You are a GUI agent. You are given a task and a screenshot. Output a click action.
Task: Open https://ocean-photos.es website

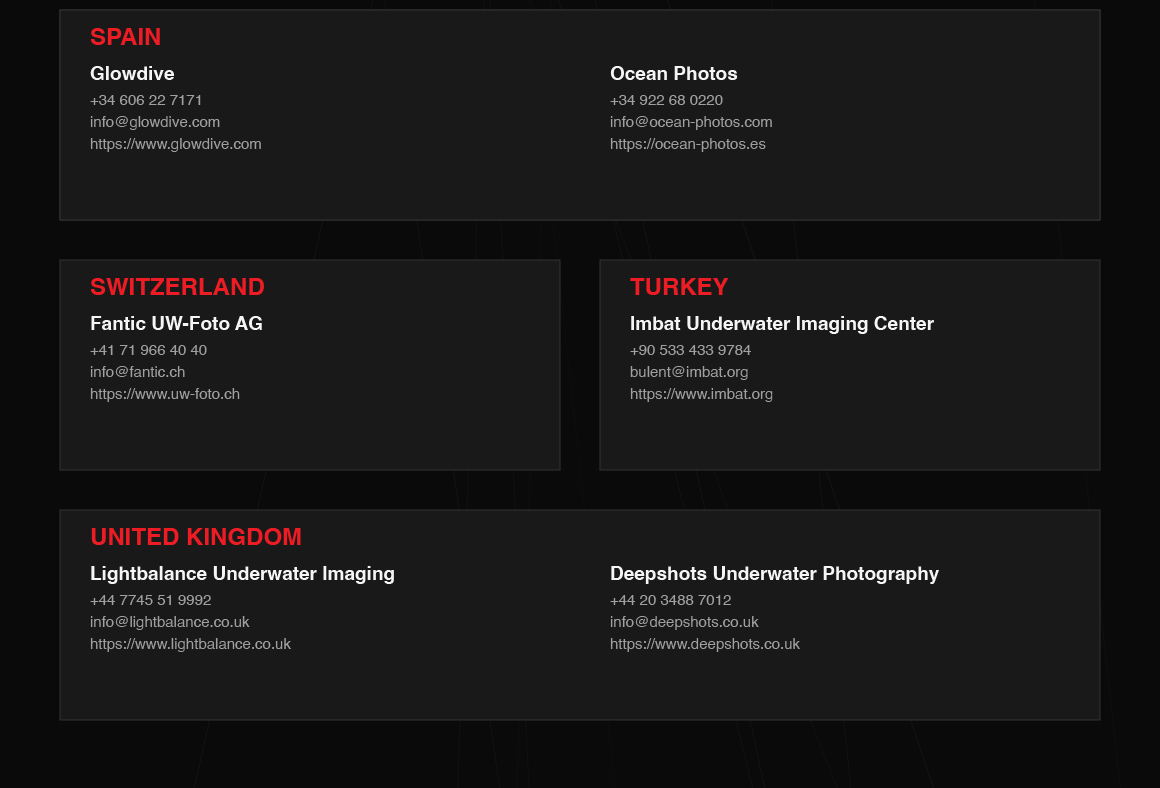tap(687, 144)
